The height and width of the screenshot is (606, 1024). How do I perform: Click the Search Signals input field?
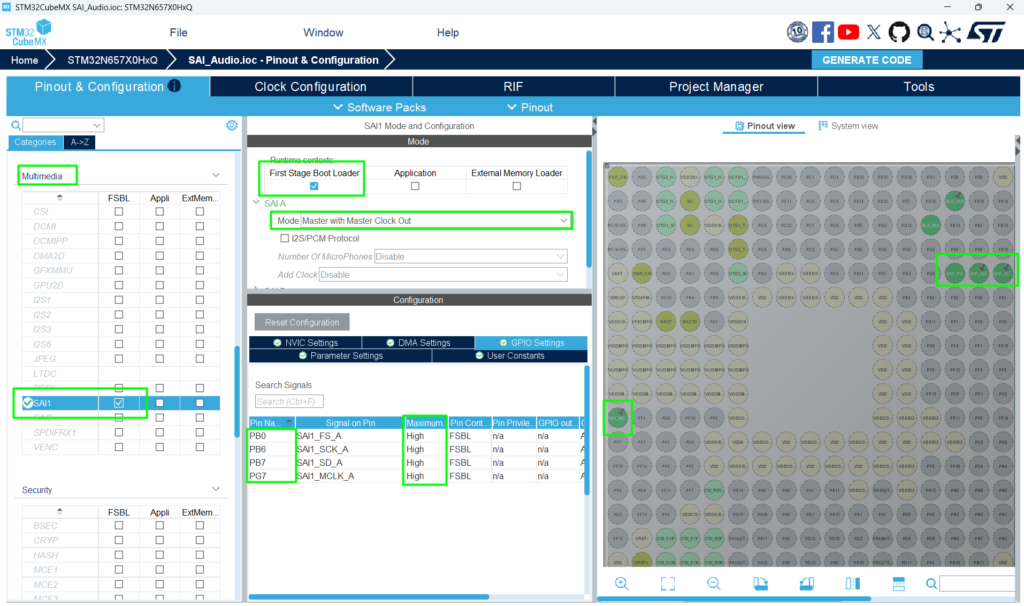(x=289, y=402)
